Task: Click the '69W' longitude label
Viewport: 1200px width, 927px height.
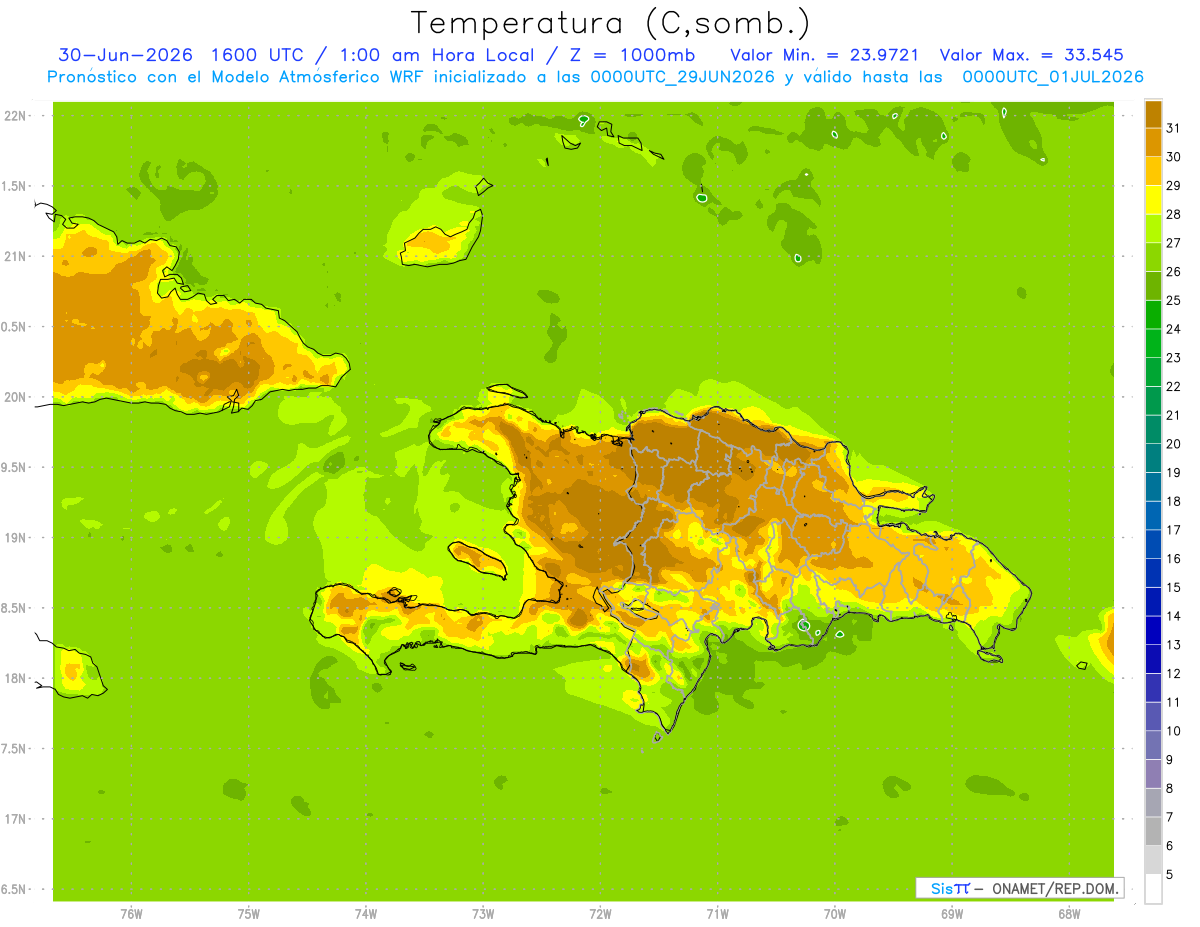Action: click(952, 914)
